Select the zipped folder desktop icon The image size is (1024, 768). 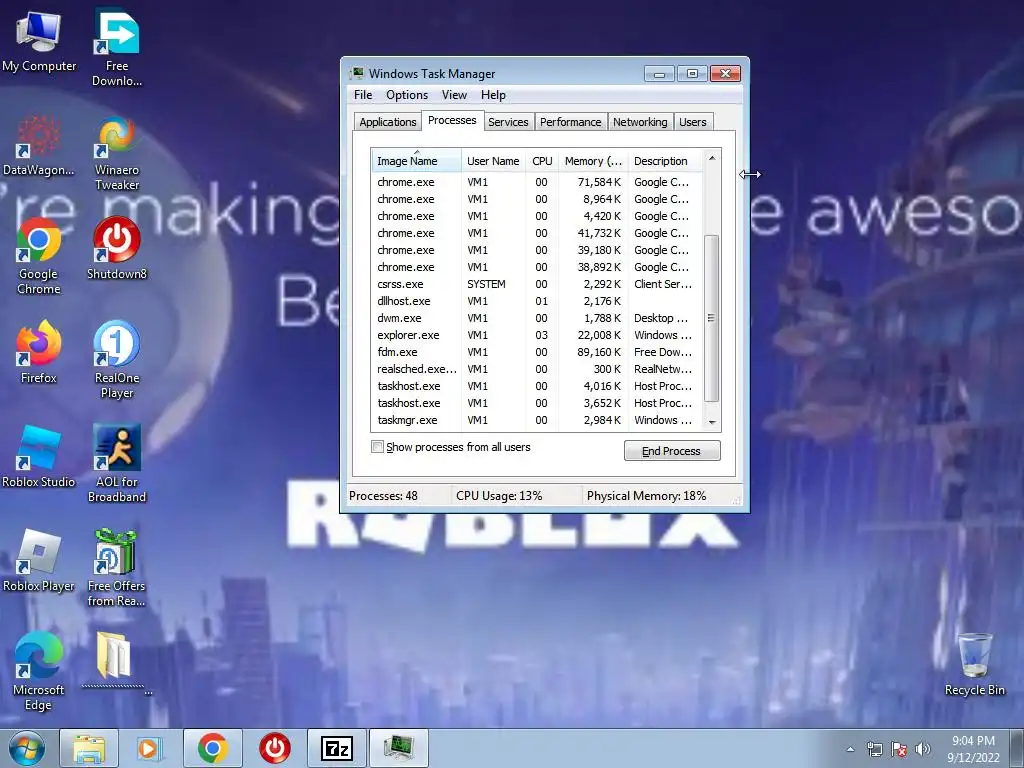[117, 664]
